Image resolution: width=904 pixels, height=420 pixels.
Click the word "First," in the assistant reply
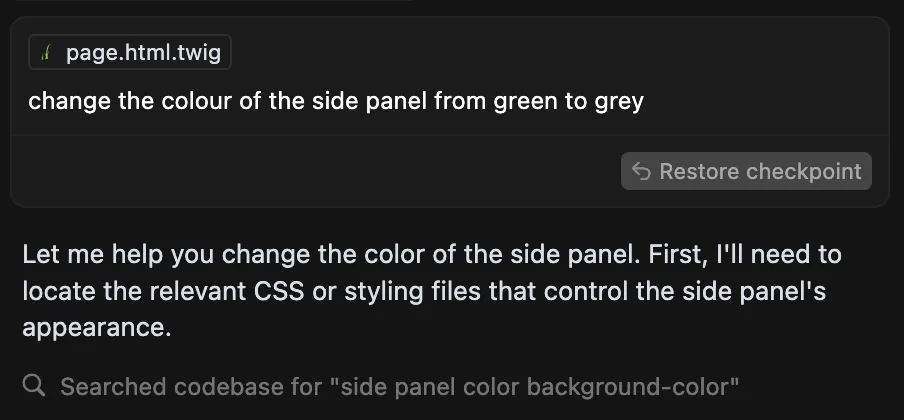tap(675, 254)
